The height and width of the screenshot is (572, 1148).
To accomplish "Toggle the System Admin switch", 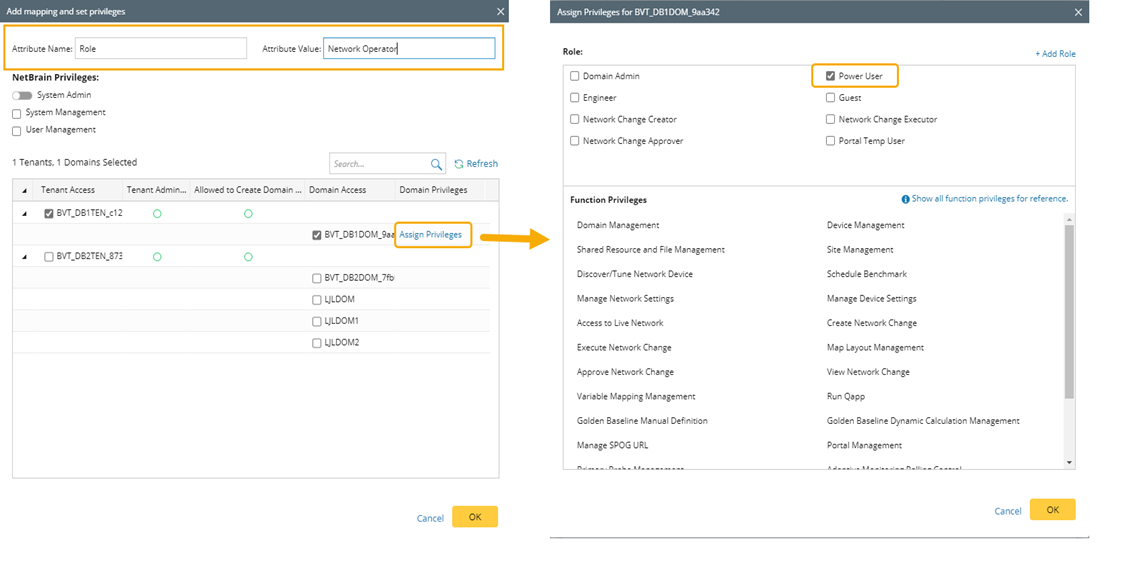I will point(22,95).
